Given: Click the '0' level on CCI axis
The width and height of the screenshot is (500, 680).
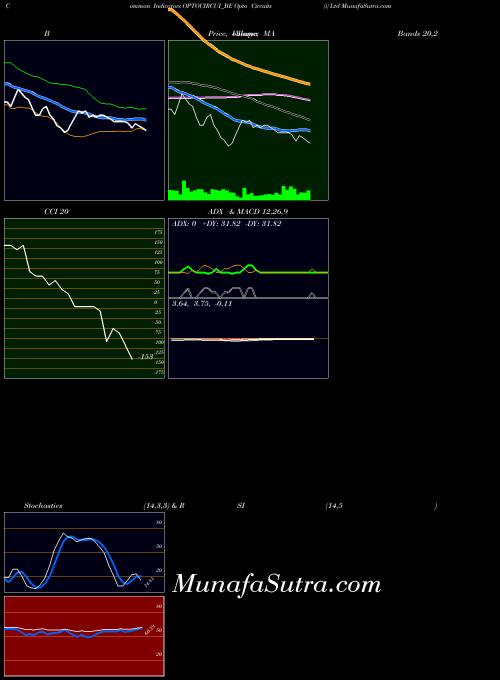Looking at the screenshot, I should pos(156,302).
